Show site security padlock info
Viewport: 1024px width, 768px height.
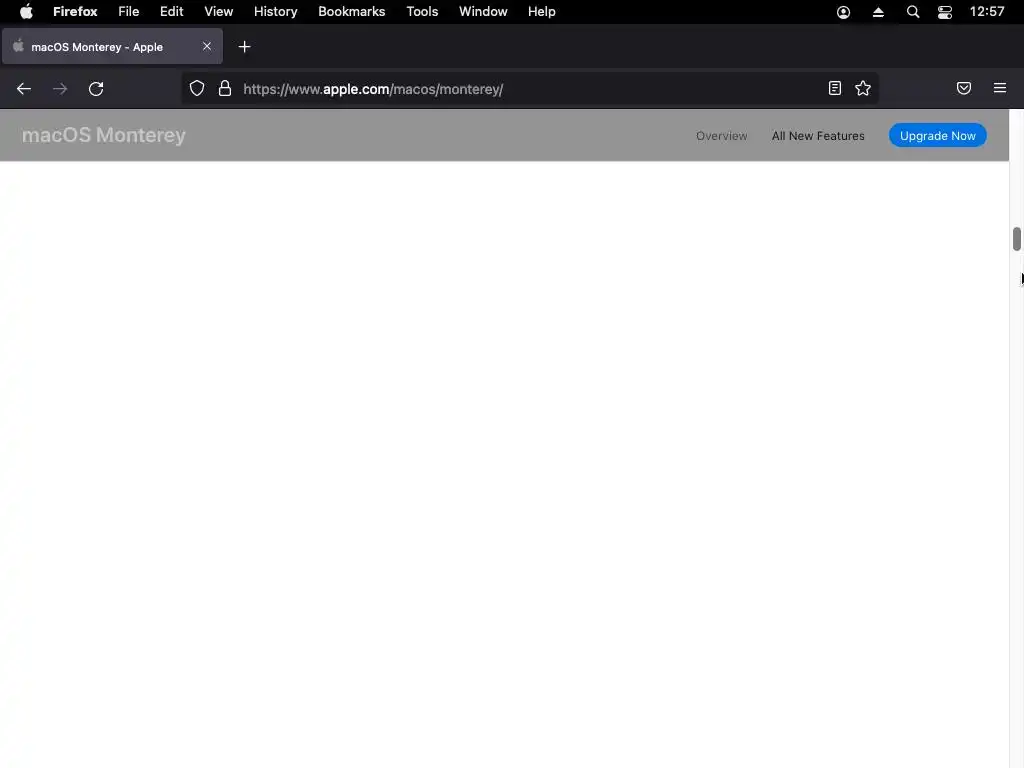[x=225, y=88]
